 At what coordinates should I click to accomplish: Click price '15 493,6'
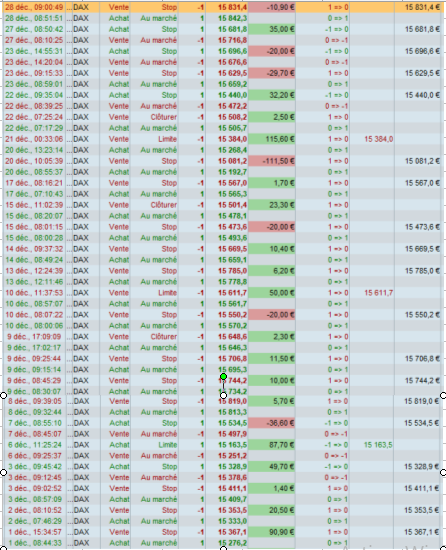pos(232,238)
